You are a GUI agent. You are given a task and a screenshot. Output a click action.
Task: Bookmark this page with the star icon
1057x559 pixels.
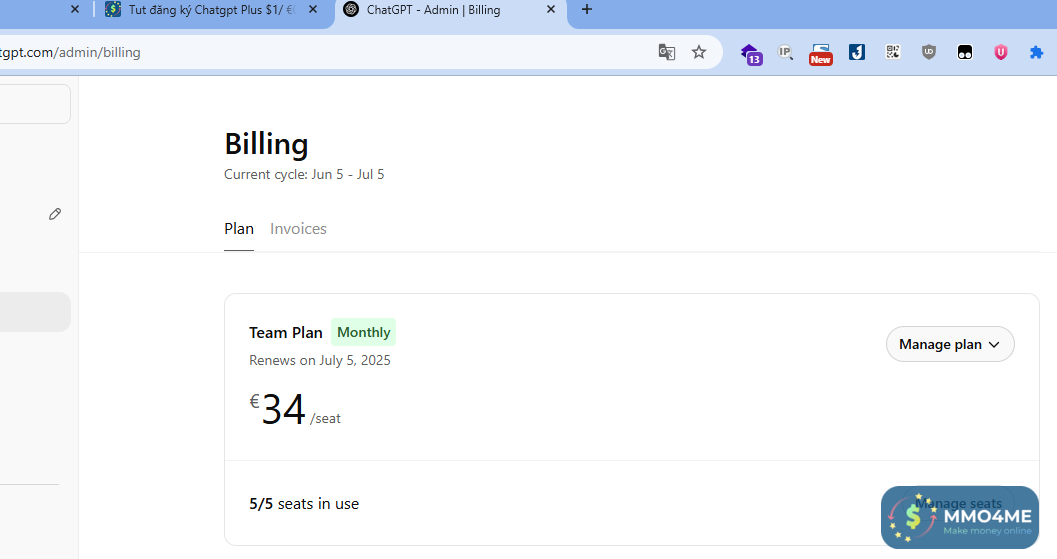[699, 52]
